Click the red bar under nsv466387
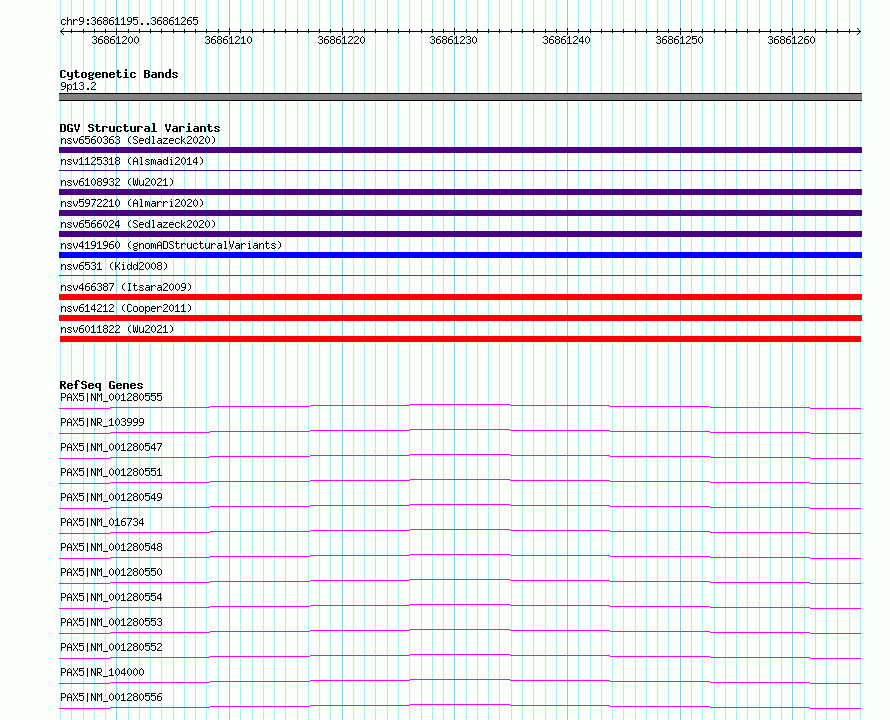The width and height of the screenshot is (890, 720). coord(460,298)
